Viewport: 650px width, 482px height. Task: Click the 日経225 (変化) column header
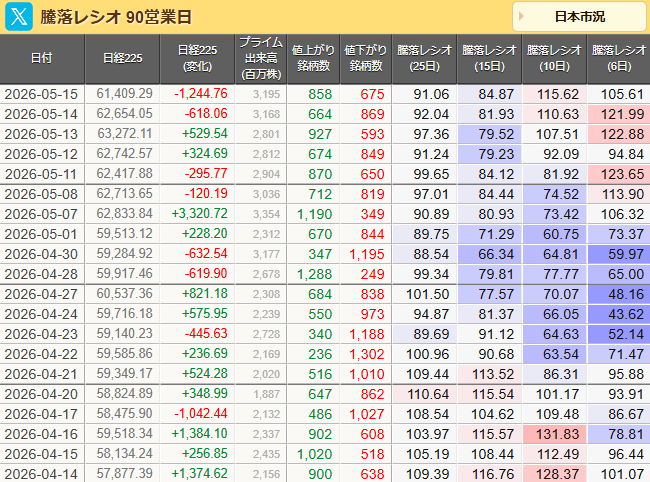pos(197,58)
